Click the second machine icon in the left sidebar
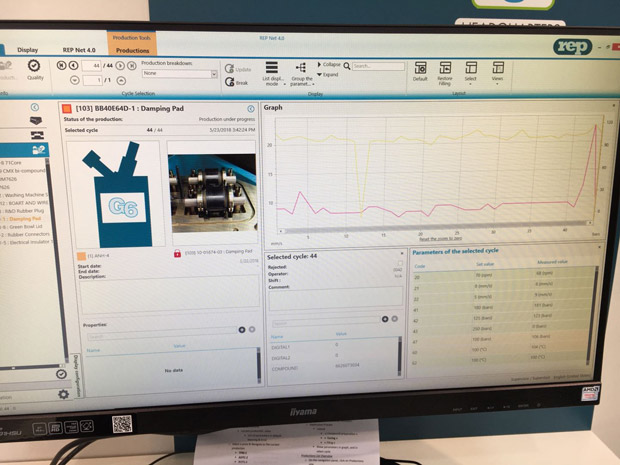This screenshot has height=465, width=620. [x=38, y=135]
